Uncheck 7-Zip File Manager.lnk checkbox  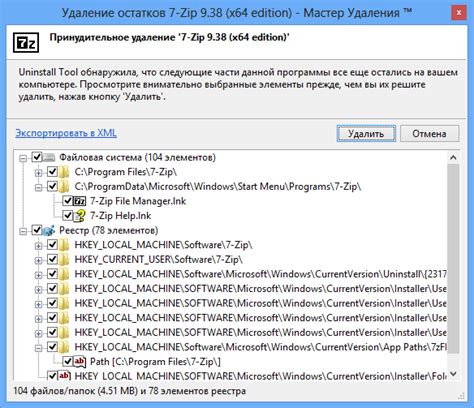point(68,201)
